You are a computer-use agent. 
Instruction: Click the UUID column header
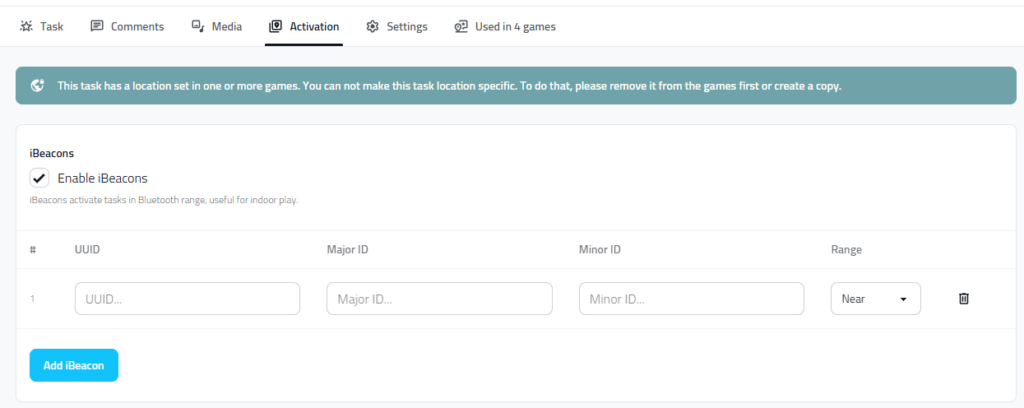pyautogui.click(x=87, y=249)
